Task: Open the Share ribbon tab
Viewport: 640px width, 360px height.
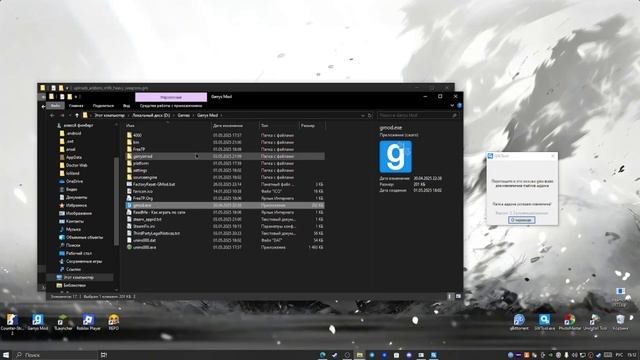Action: tap(103, 106)
